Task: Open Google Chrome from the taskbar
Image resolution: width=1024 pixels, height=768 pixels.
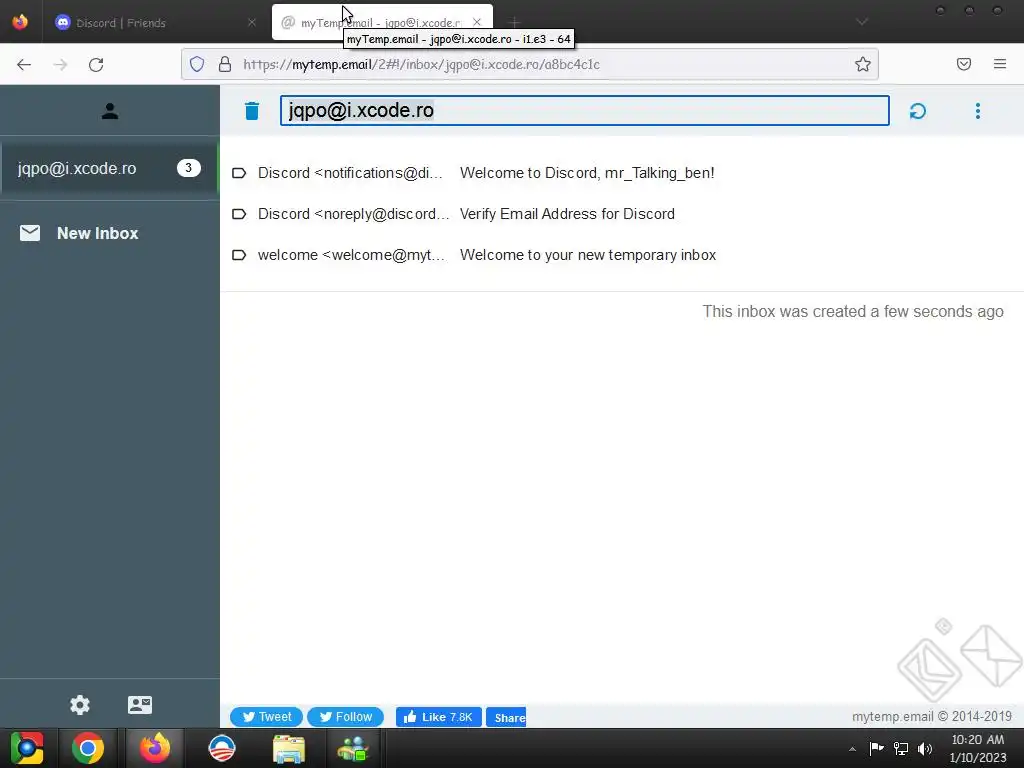Action: point(88,748)
